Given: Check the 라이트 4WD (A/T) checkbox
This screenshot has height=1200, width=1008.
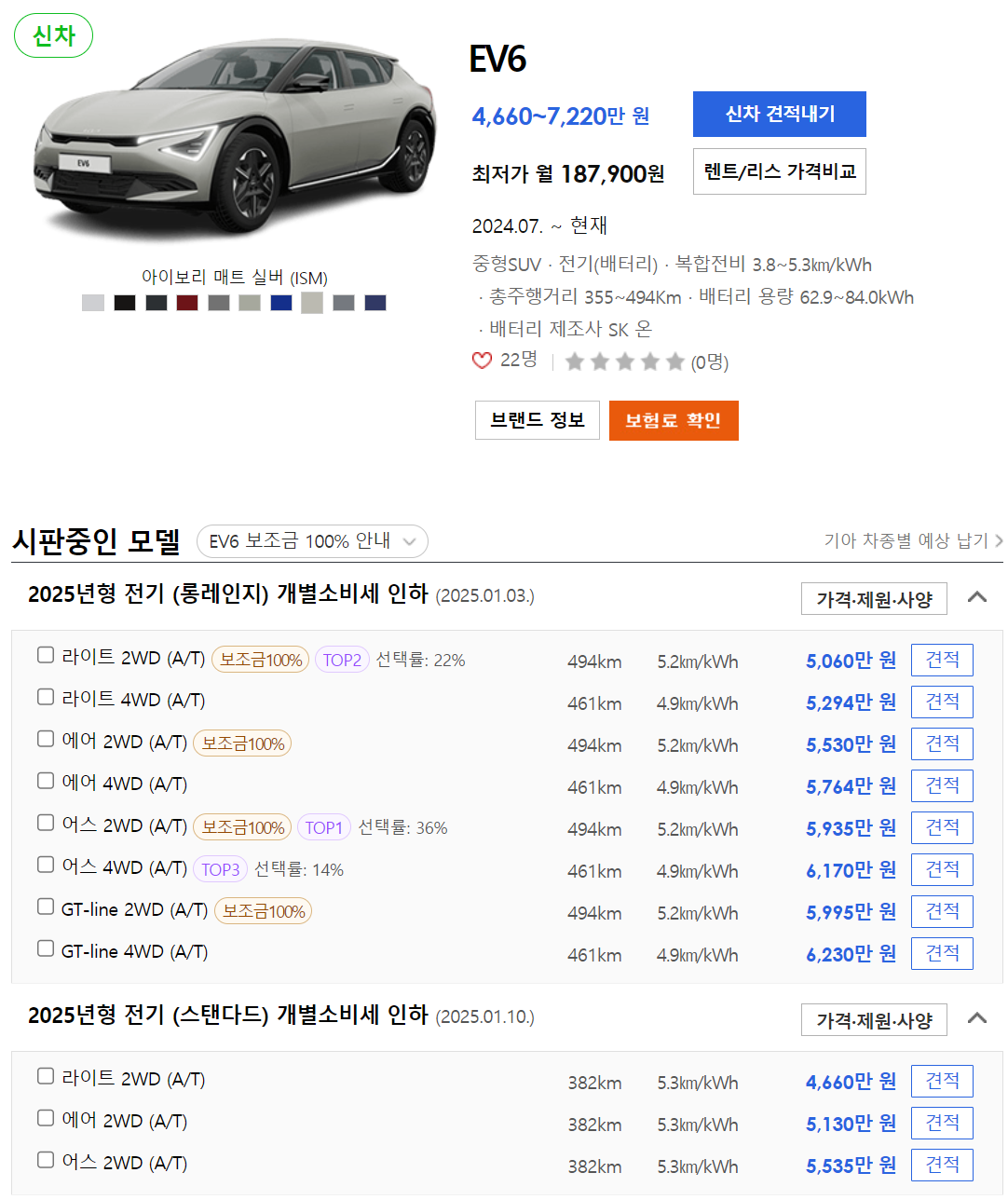Looking at the screenshot, I should tap(46, 697).
